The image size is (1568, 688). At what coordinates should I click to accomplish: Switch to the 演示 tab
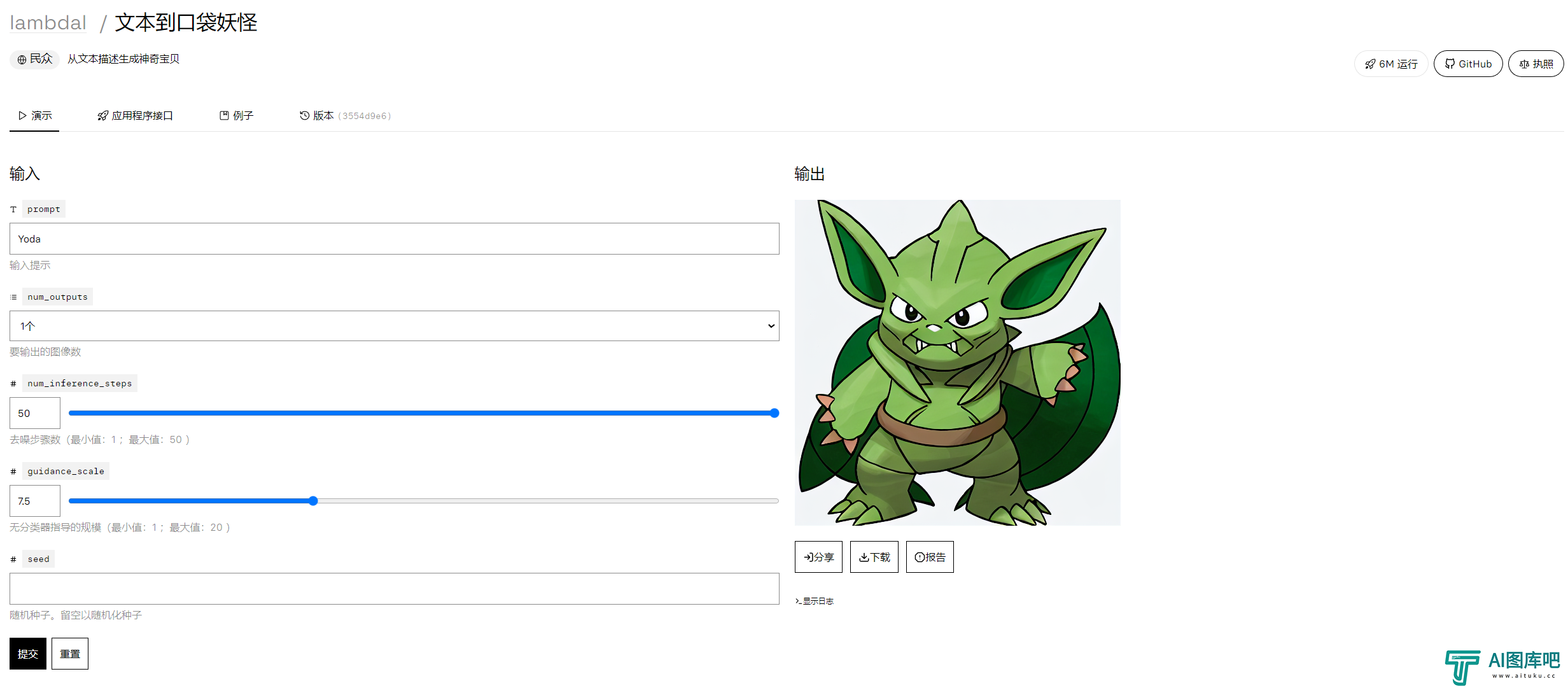point(34,115)
